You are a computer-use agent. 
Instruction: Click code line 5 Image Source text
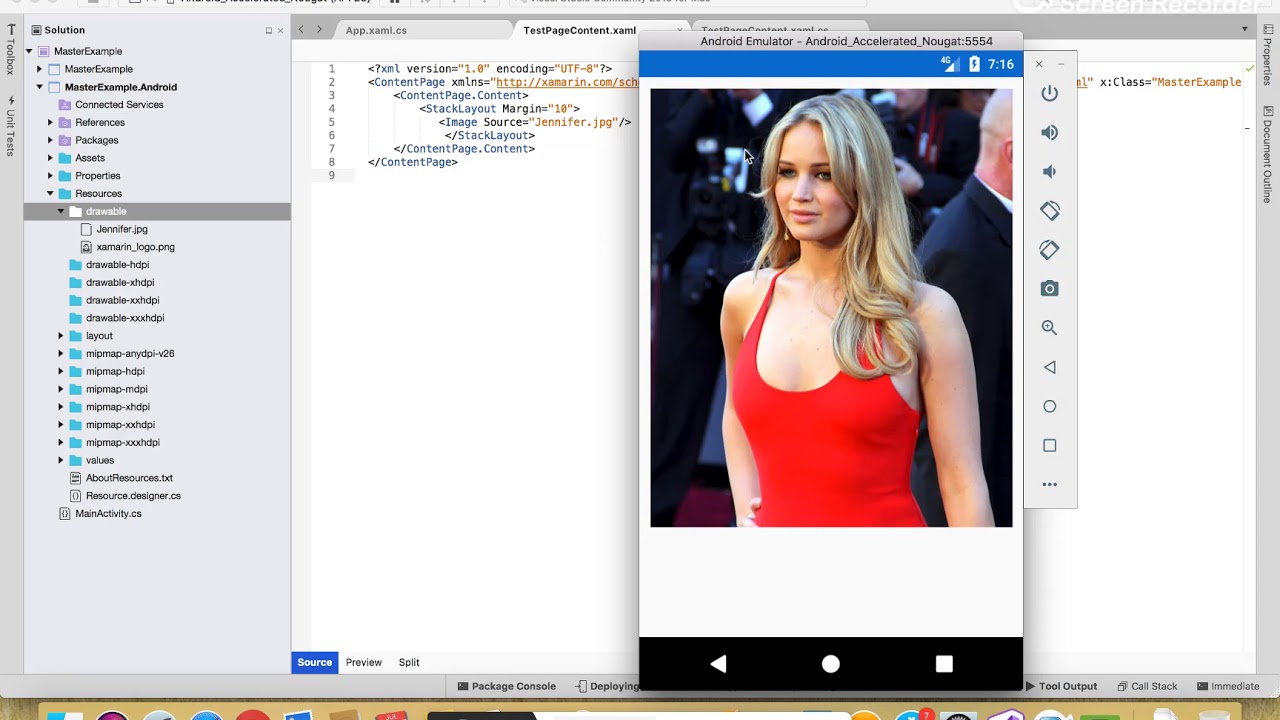535,122
